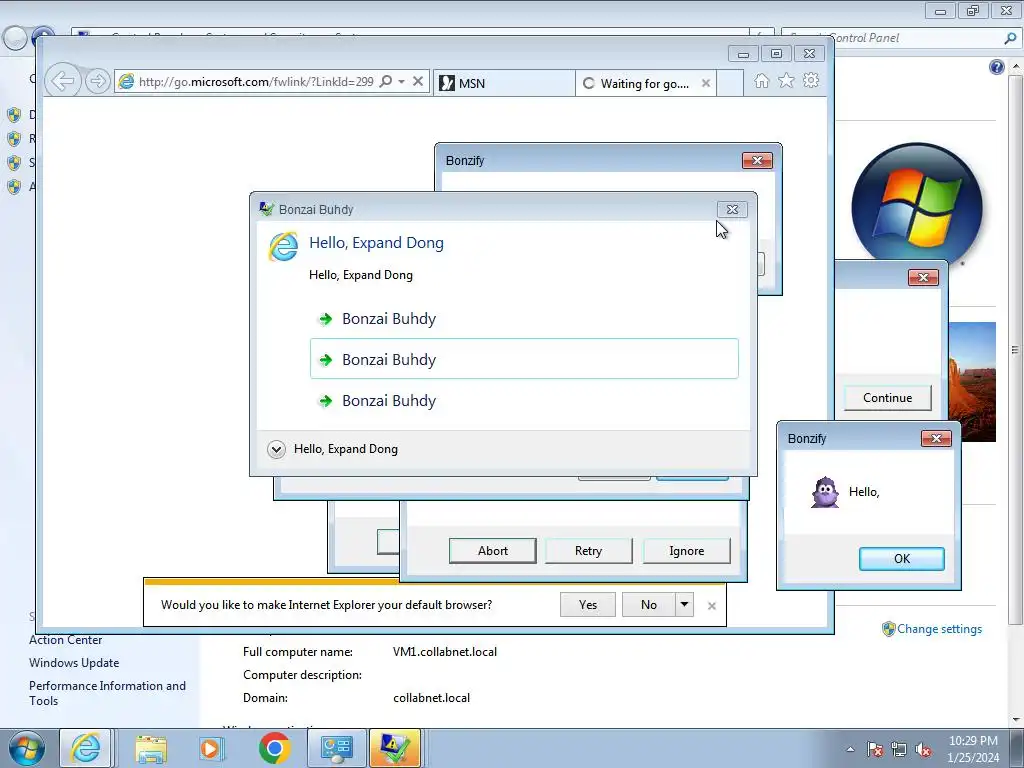Open Windows Media Player taskbar icon
The image size is (1024, 768).
211,748
